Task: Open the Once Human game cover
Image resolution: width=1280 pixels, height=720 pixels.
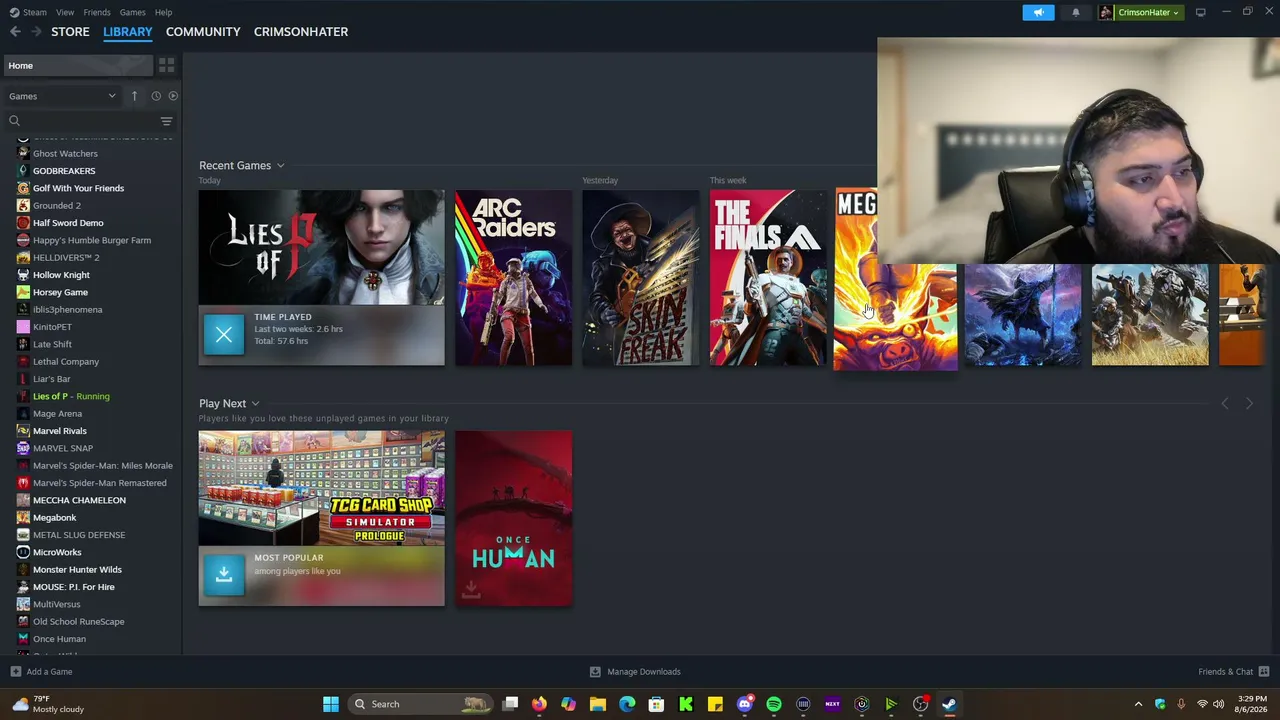Action: click(514, 518)
